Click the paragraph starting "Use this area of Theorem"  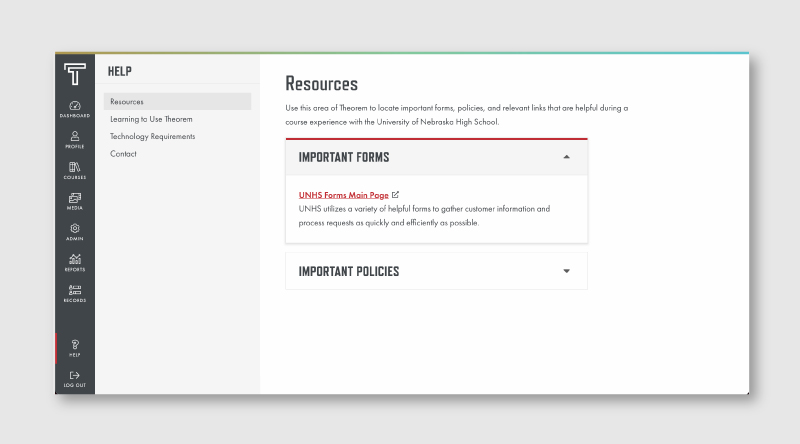[457, 115]
